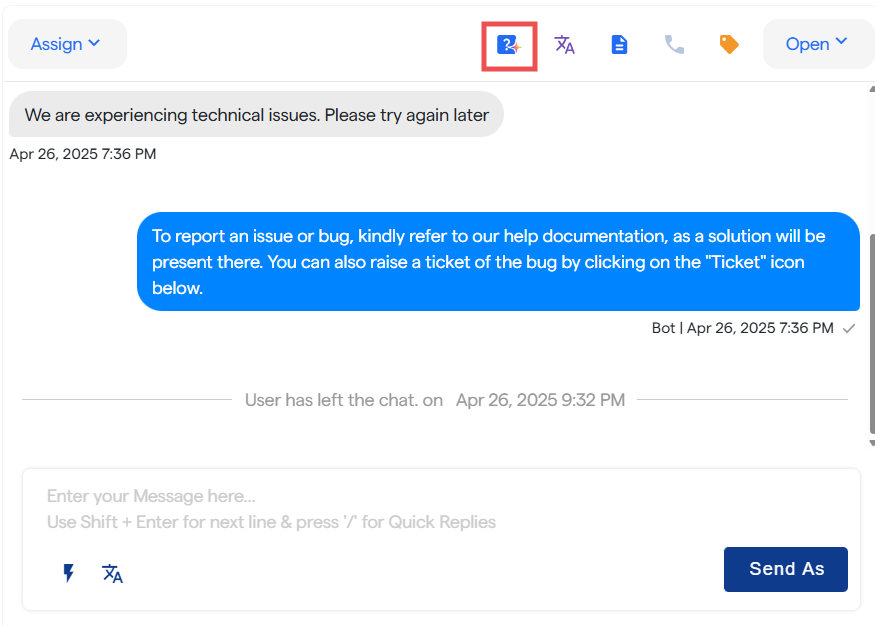Click the scrollbar down arrow

[871, 442]
